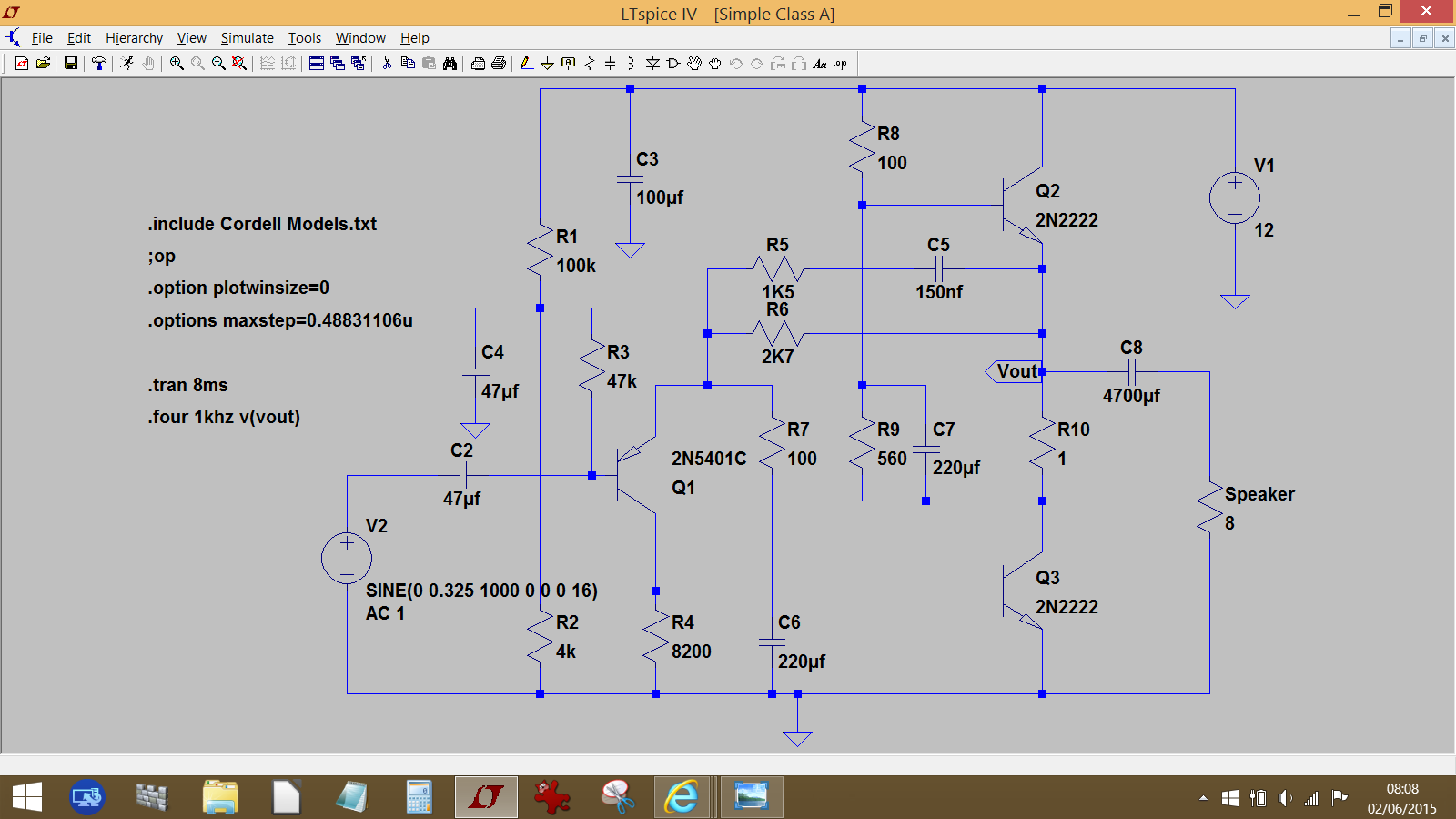Click the Zoom In magnifier
Screen dimensions: 1456x819
click(x=177, y=63)
